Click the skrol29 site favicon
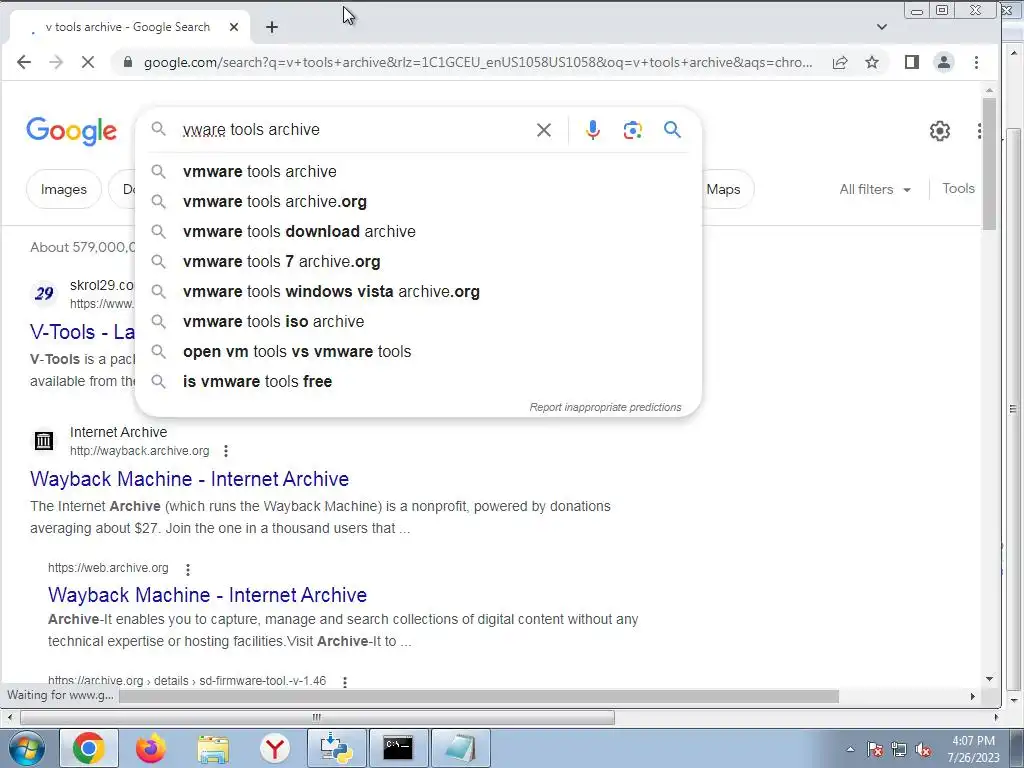 [44, 293]
